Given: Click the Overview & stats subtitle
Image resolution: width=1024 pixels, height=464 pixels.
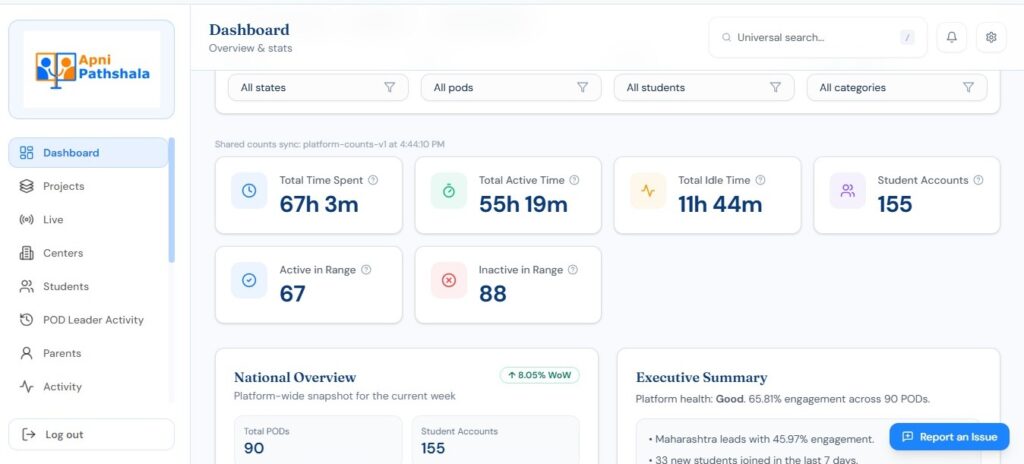Looking at the screenshot, I should [x=251, y=48].
